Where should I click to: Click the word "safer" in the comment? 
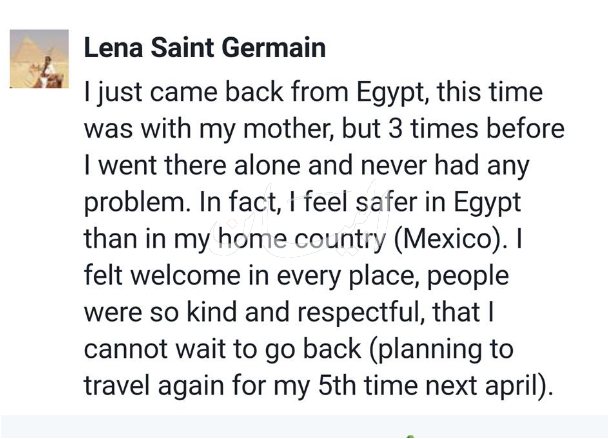point(386,202)
